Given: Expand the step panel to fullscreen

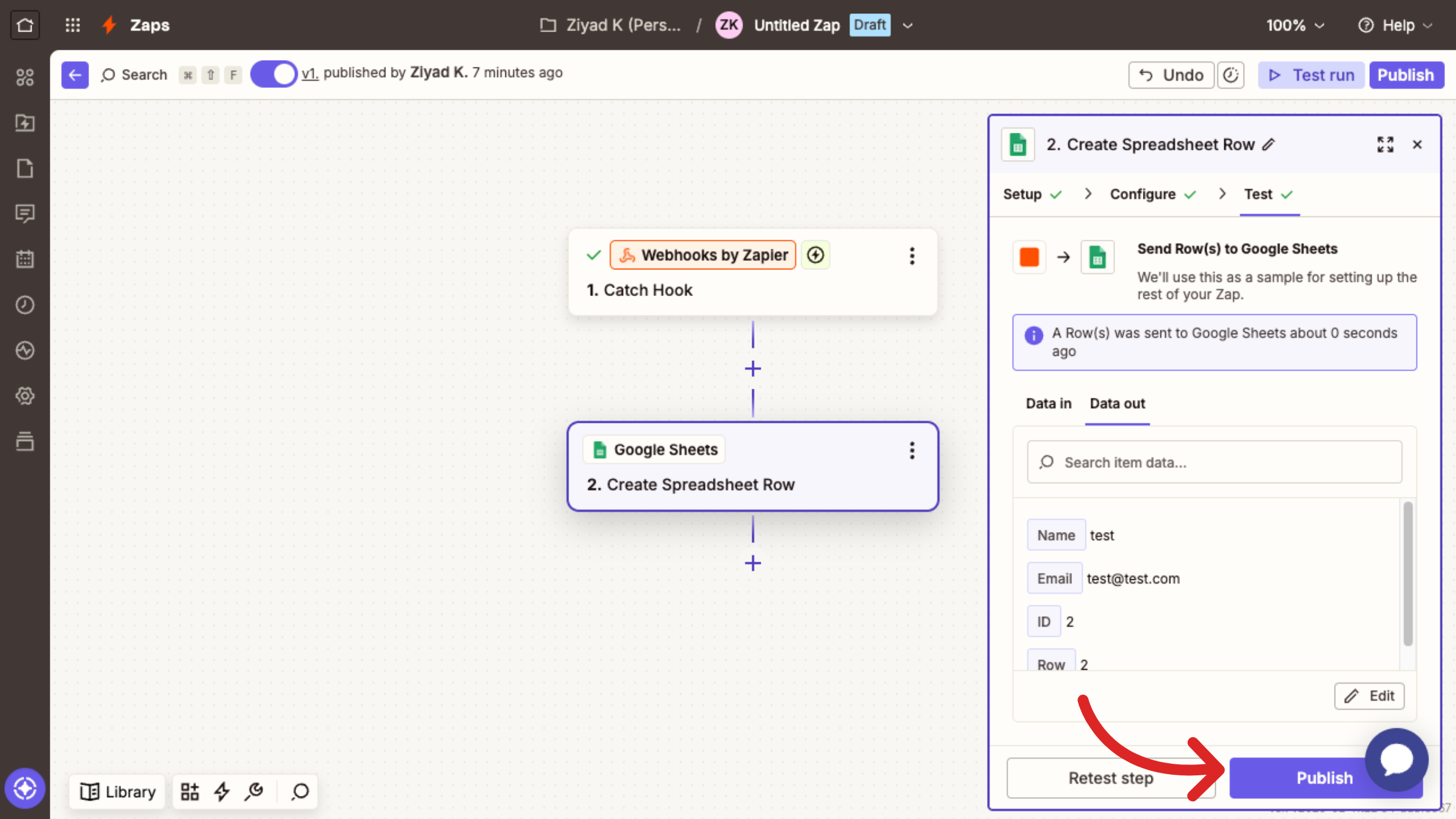Looking at the screenshot, I should pyautogui.click(x=1385, y=144).
